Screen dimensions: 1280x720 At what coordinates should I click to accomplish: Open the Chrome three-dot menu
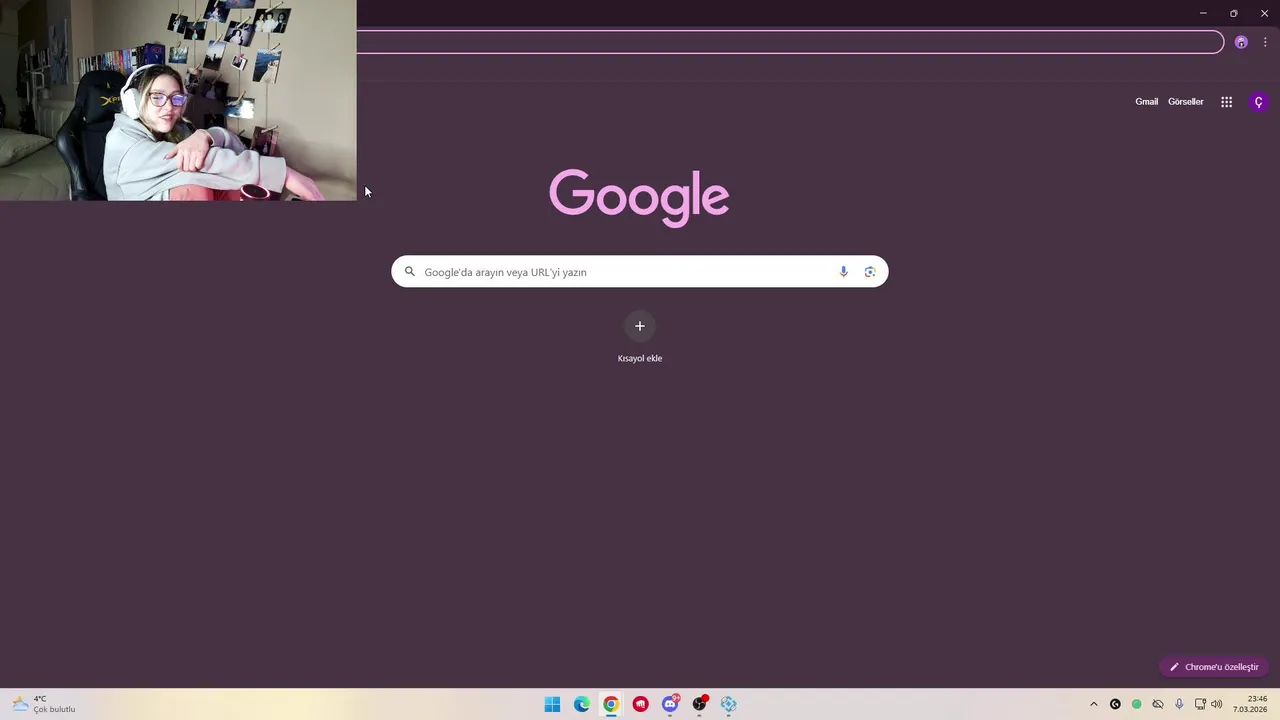pyautogui.click(x=1265, y=42)
